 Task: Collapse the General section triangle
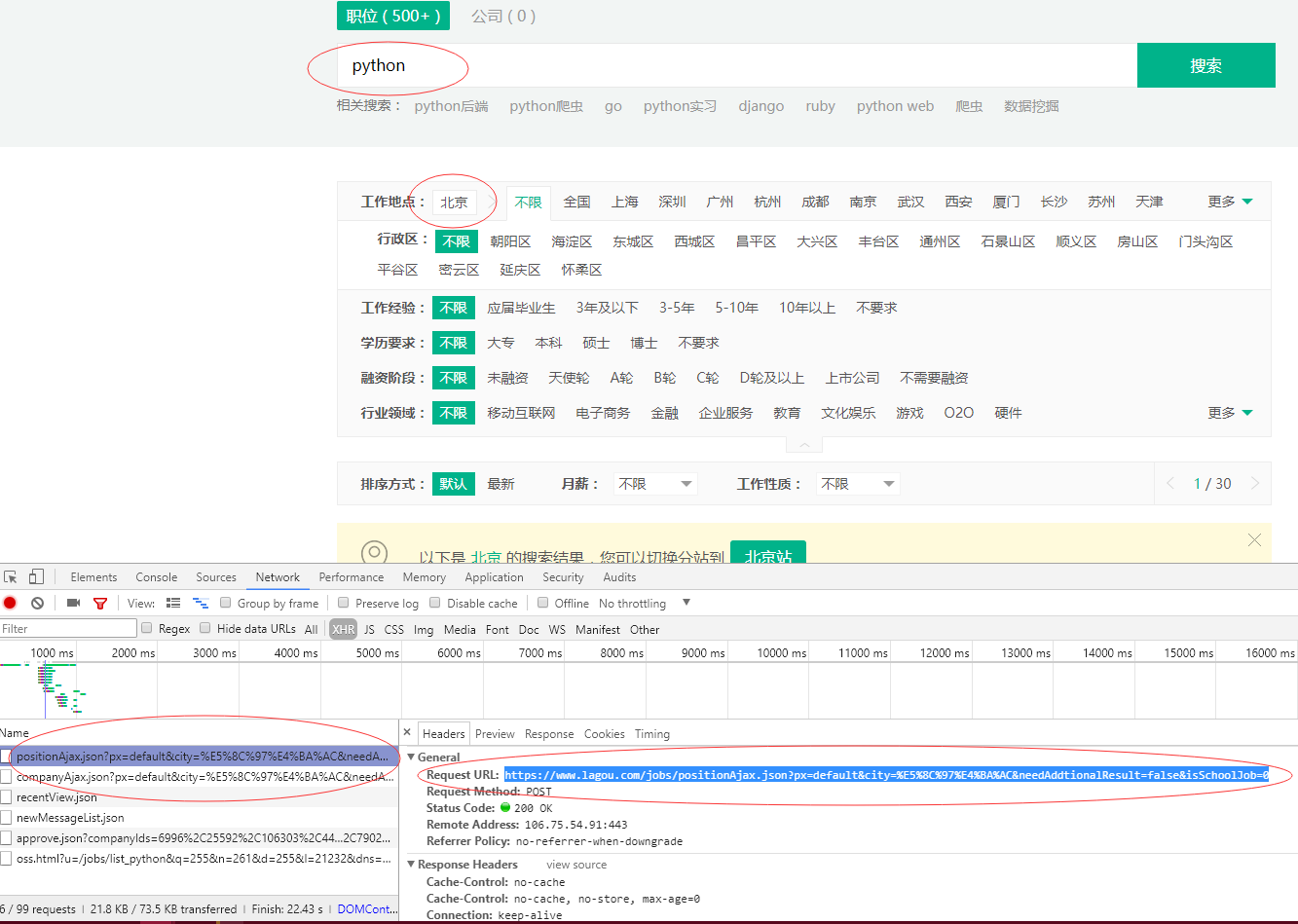tap(411, 757)
